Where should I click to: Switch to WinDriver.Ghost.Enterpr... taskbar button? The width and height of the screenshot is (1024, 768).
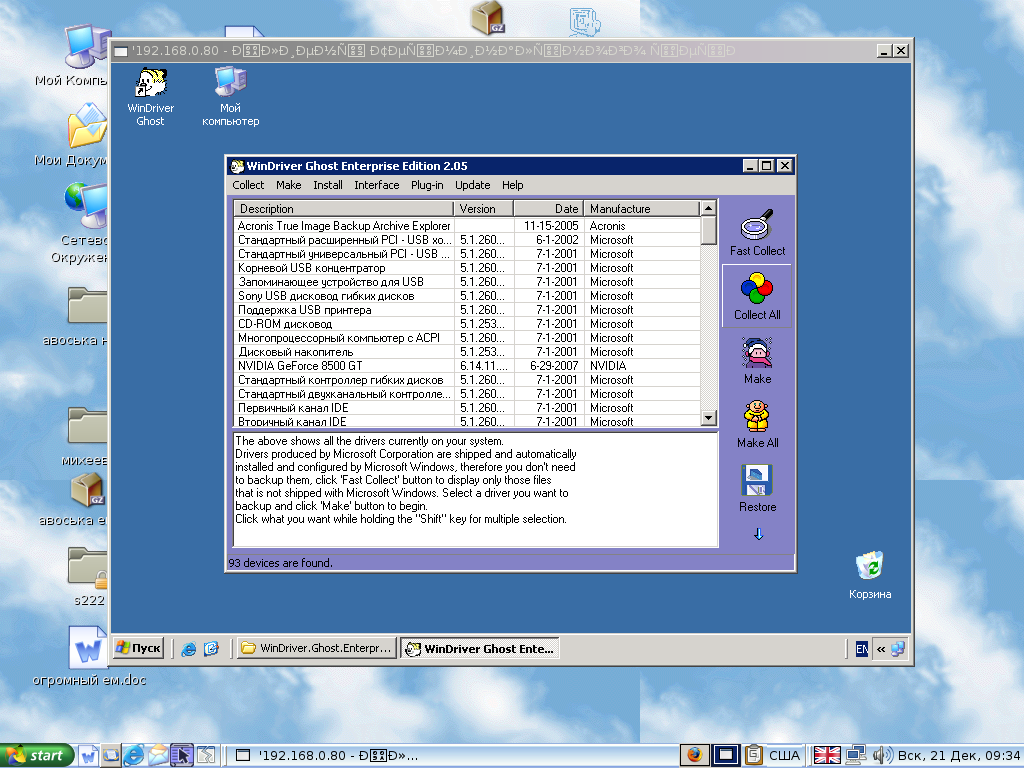316,648
